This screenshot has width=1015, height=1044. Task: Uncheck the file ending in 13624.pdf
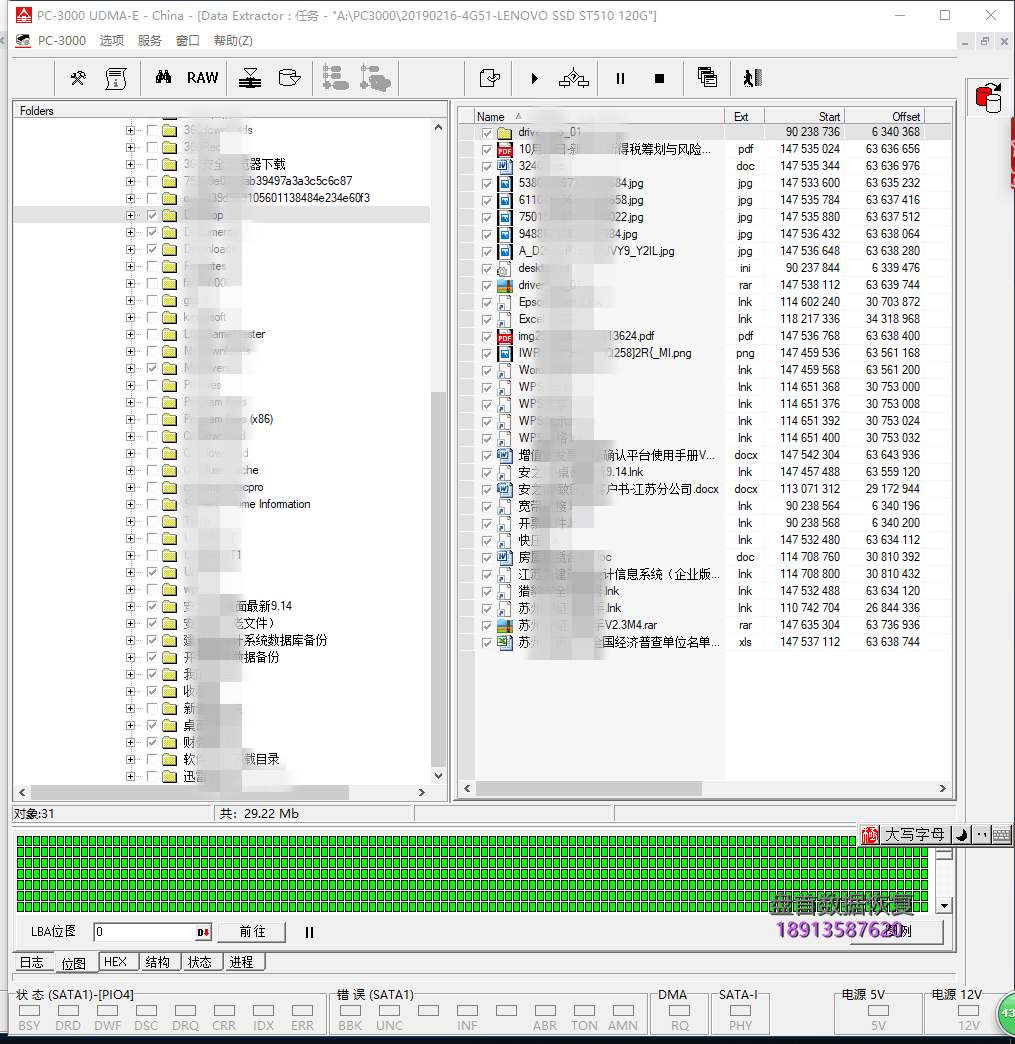[x=487, y=337]
